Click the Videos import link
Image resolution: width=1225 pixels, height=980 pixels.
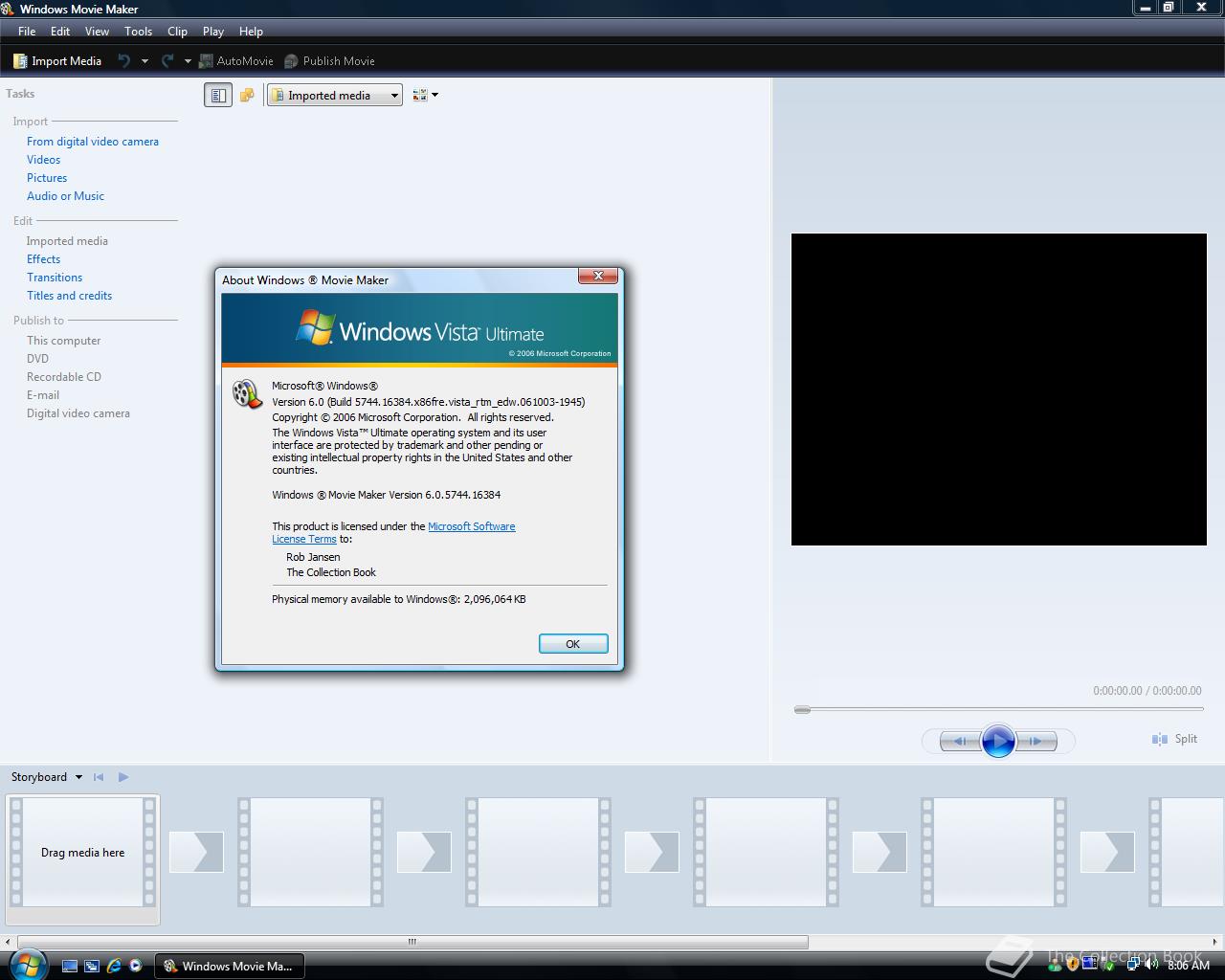pos(43,160)
